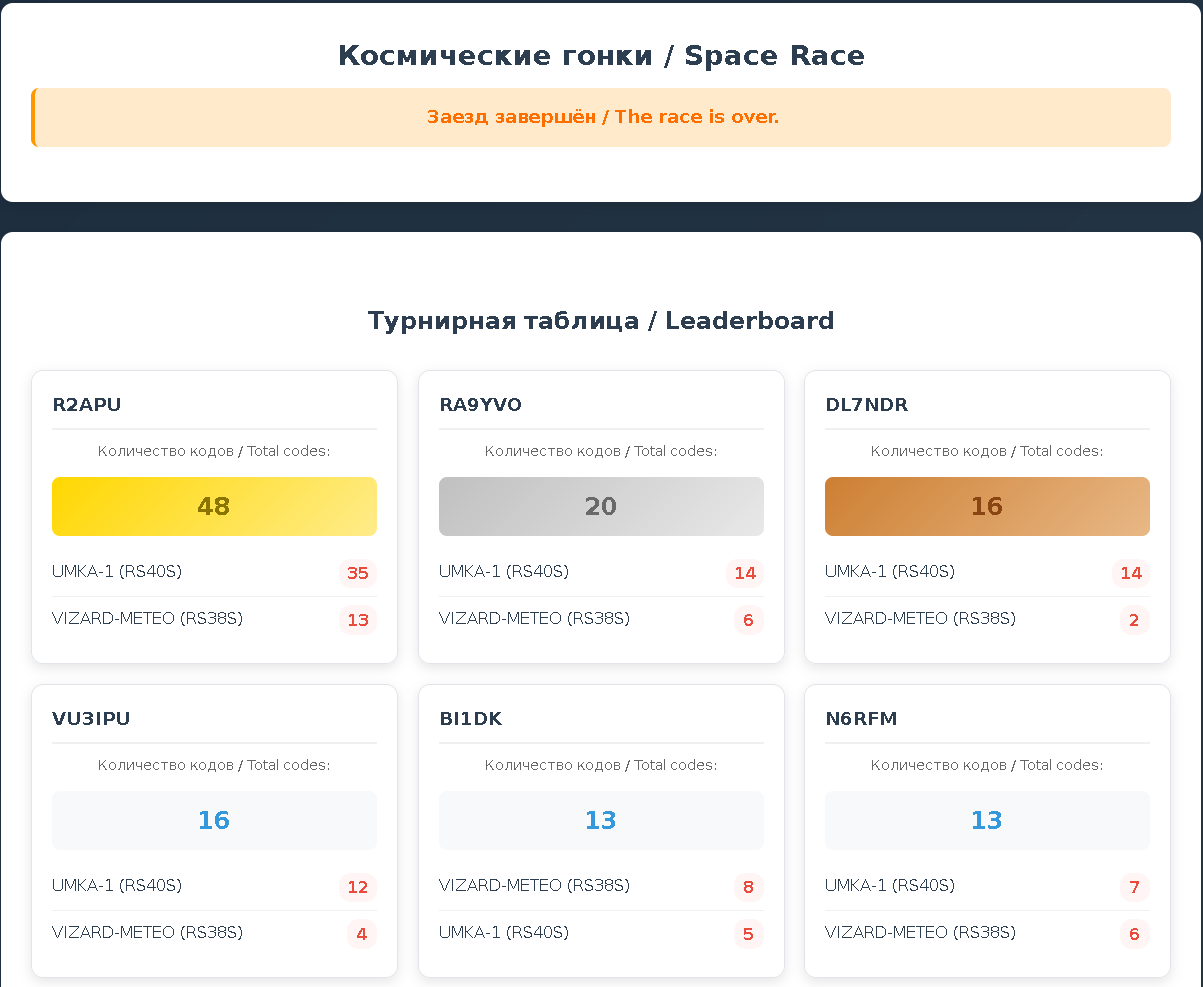Click the gold total score bar showing 48
This screenshot has height=987, width=1203.
coord(214,506)
